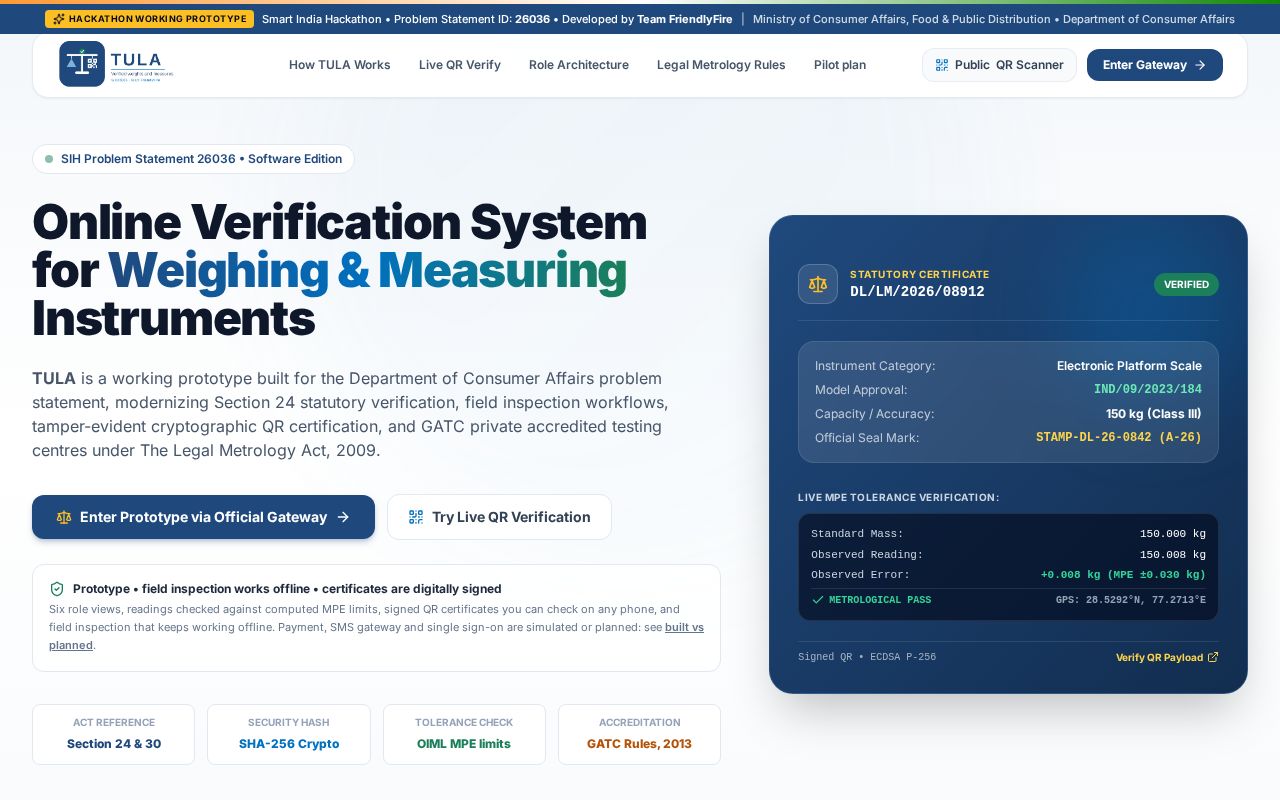
Task: Click QR icon in Public QR Scanner button
Action: [x=942, y=65]
